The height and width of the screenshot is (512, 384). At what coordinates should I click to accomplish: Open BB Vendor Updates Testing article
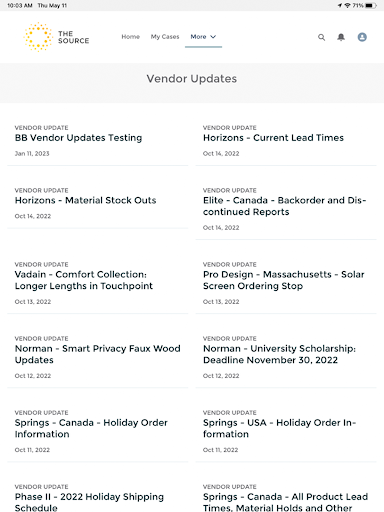pyautogui.click(x=78, y=138)
